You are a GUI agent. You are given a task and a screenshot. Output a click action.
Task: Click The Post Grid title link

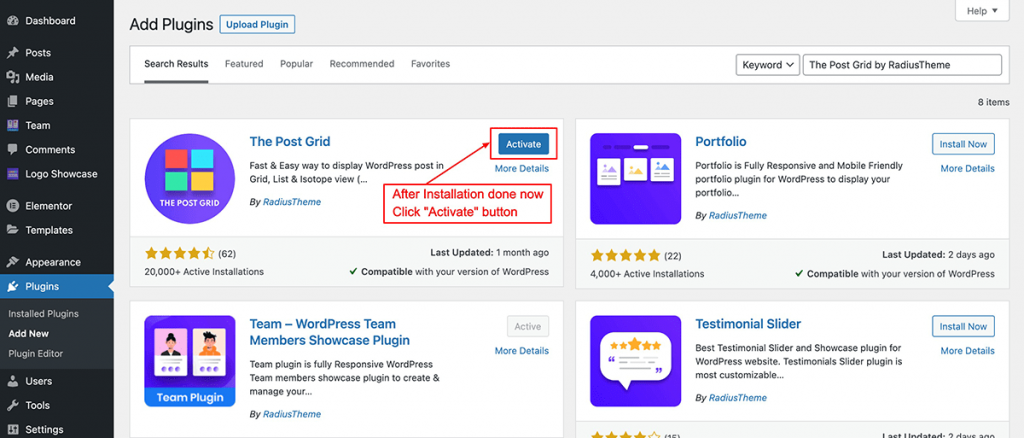tap(290, 142)
